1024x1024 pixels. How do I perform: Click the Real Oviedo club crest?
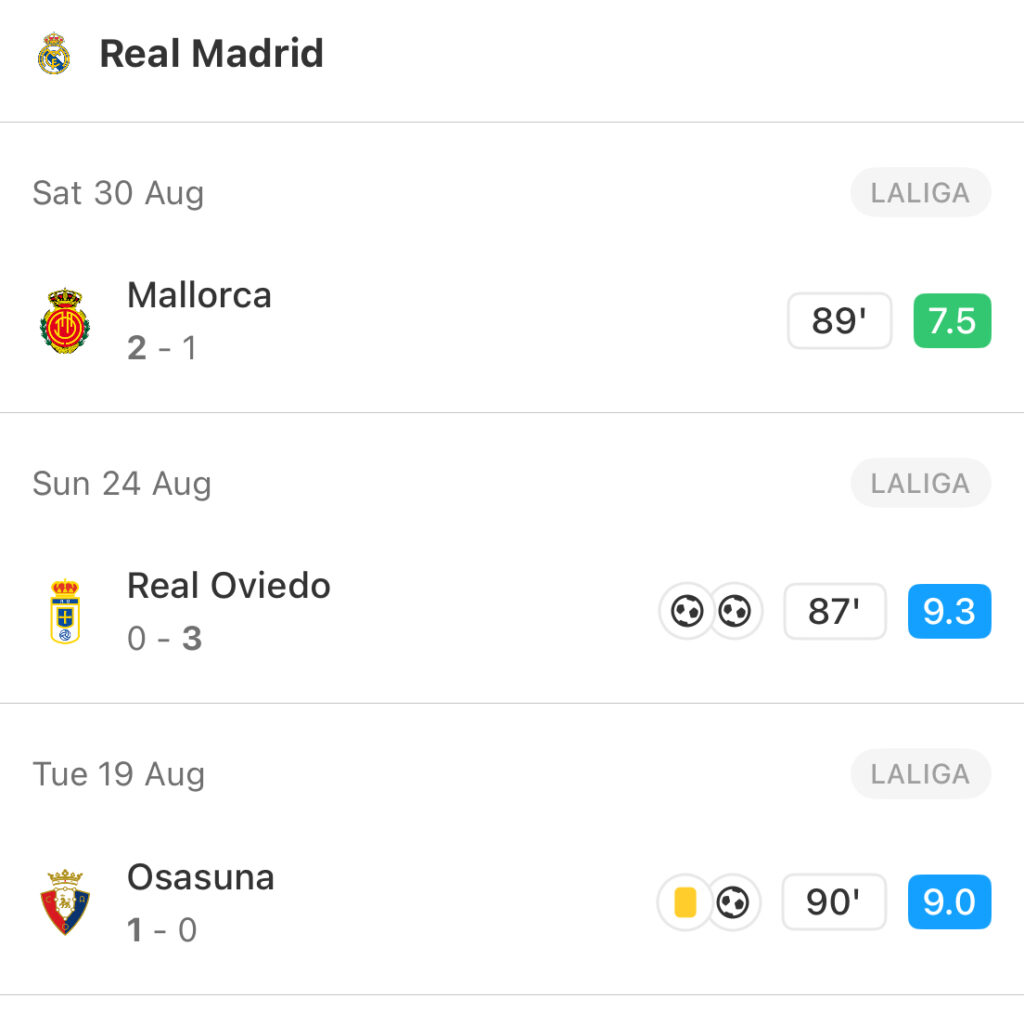click(65, 611)
